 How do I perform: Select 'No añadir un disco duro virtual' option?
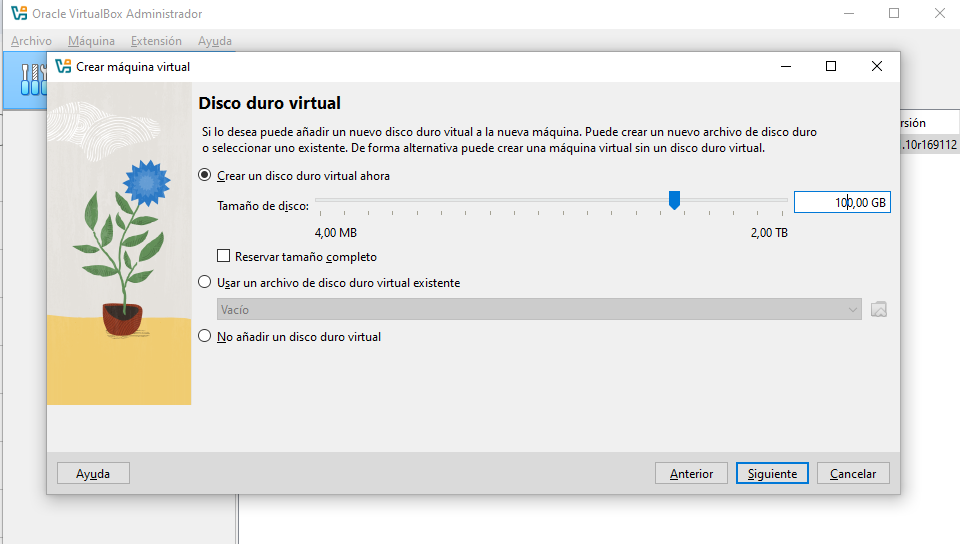click(x=204, y=337)
